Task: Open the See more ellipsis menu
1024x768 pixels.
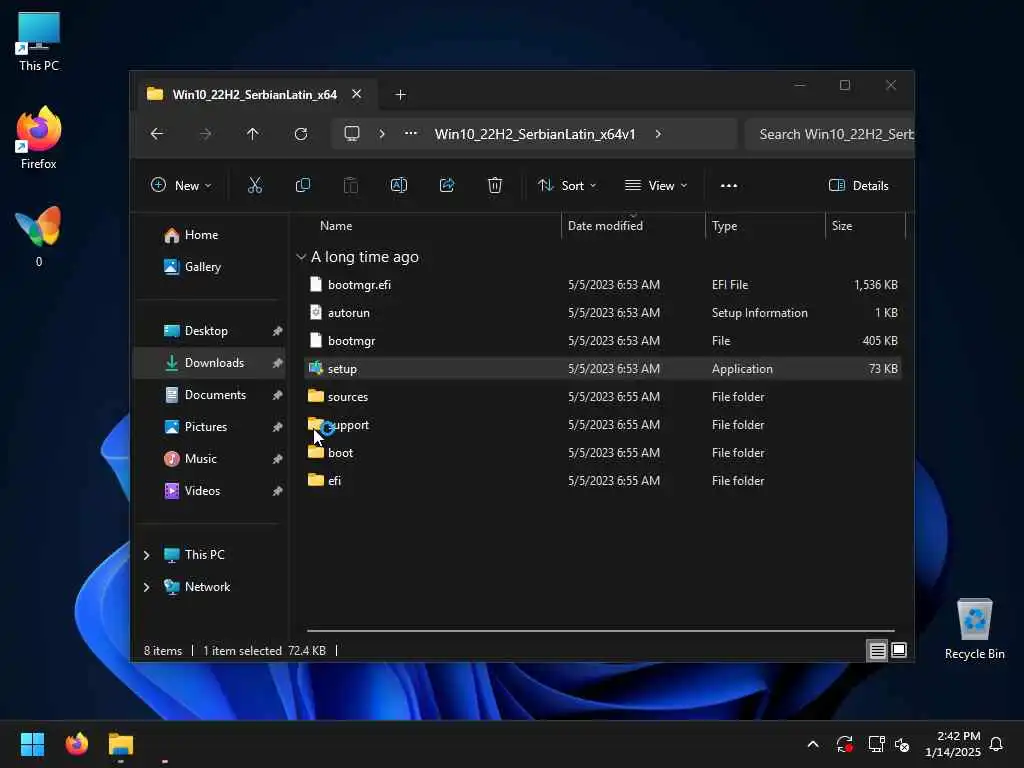Action: pos(729,185)
